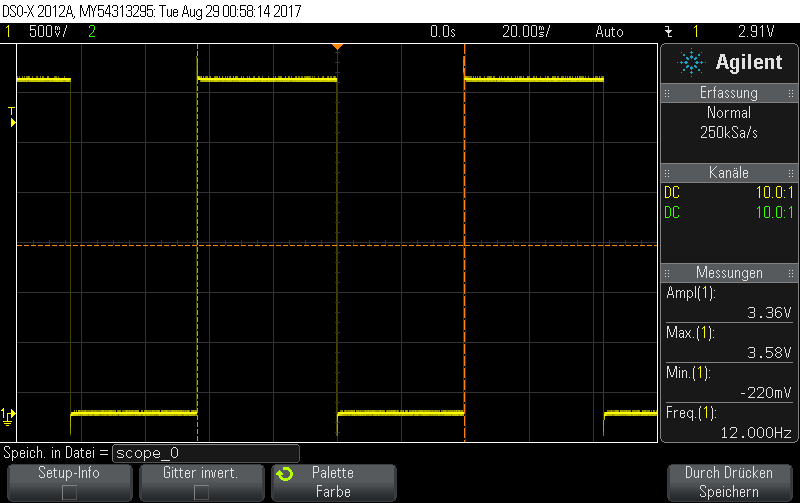800x503 pixels.
Task: Click the Speich. in Datei label
Action: [x=55, y=453]
